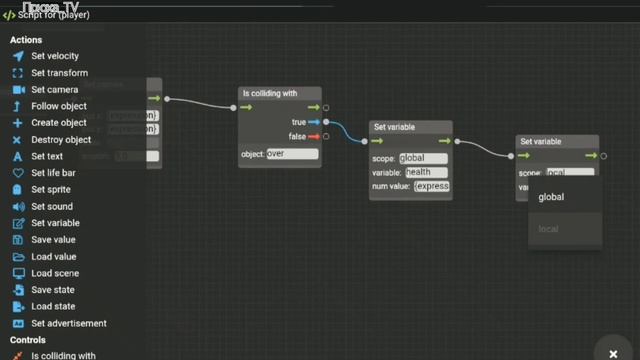The width and height of the screenshot is (640, 360).
Task: Click the Set life bar heart icon
Action: pyautogui.click(x=18, y=173)
